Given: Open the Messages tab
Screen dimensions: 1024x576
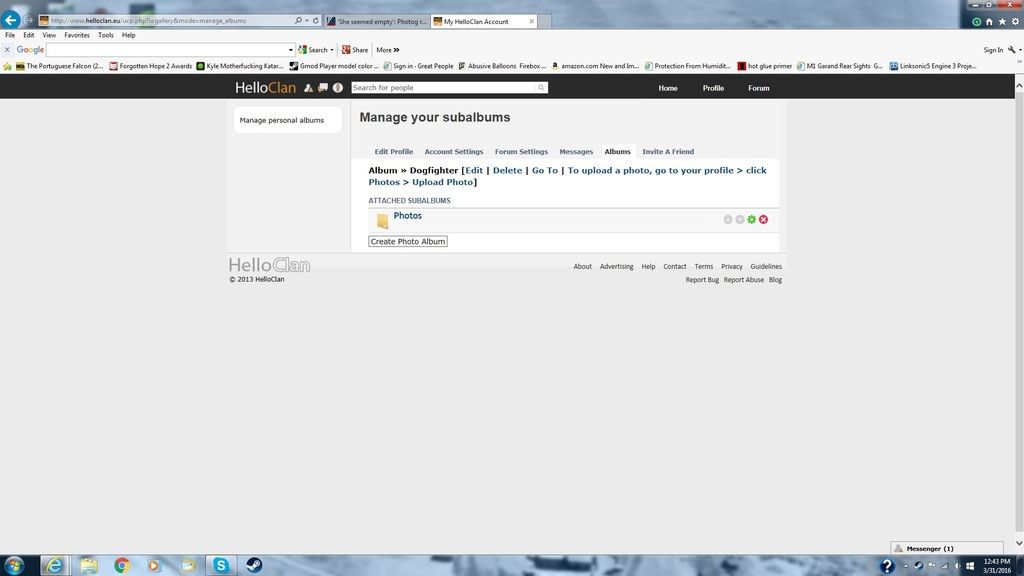Looking at the screenshot, I should pyautogui.click(x=576, y=152).
